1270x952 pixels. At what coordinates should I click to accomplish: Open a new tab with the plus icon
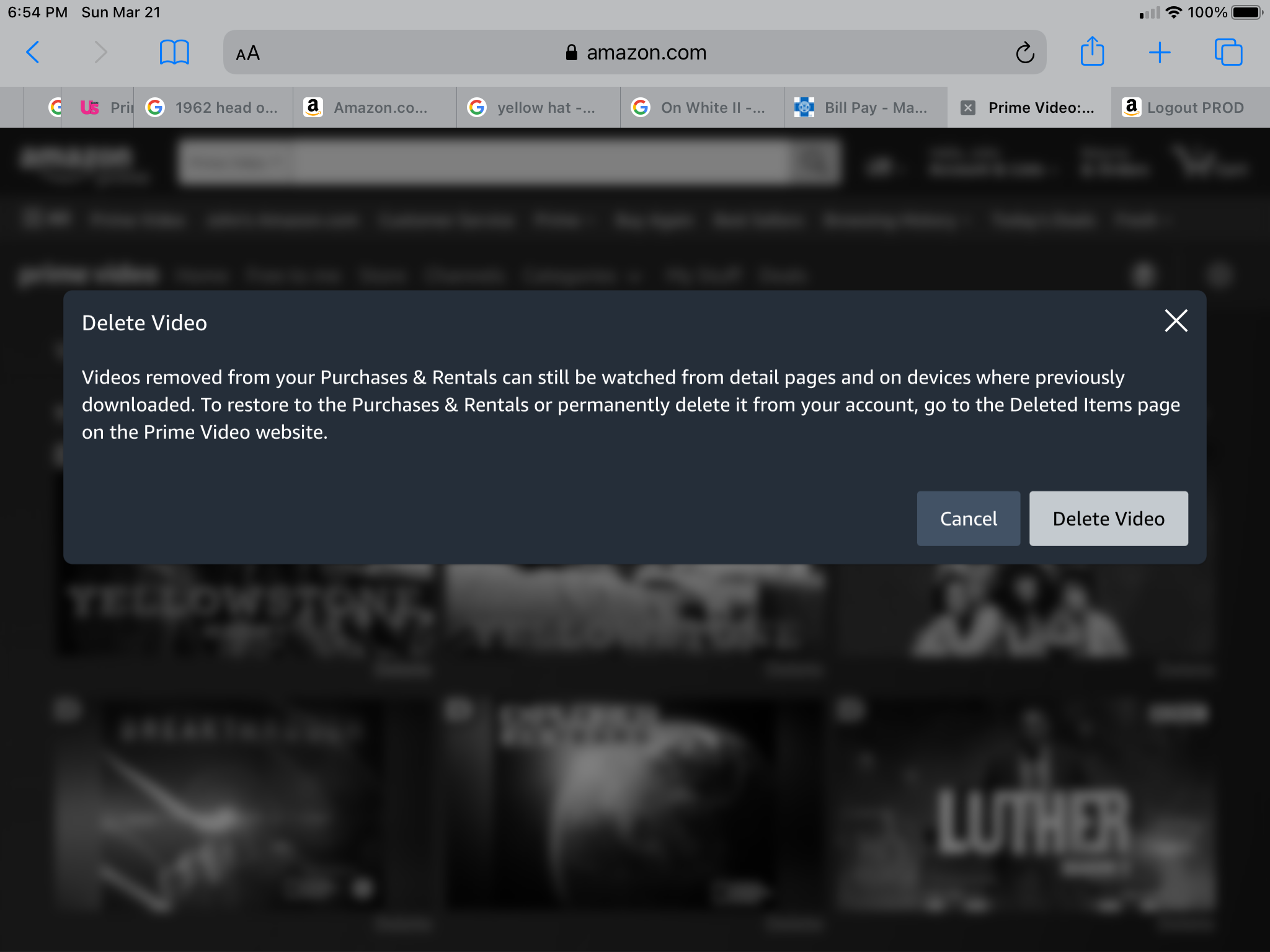[x=1161, y=53]
